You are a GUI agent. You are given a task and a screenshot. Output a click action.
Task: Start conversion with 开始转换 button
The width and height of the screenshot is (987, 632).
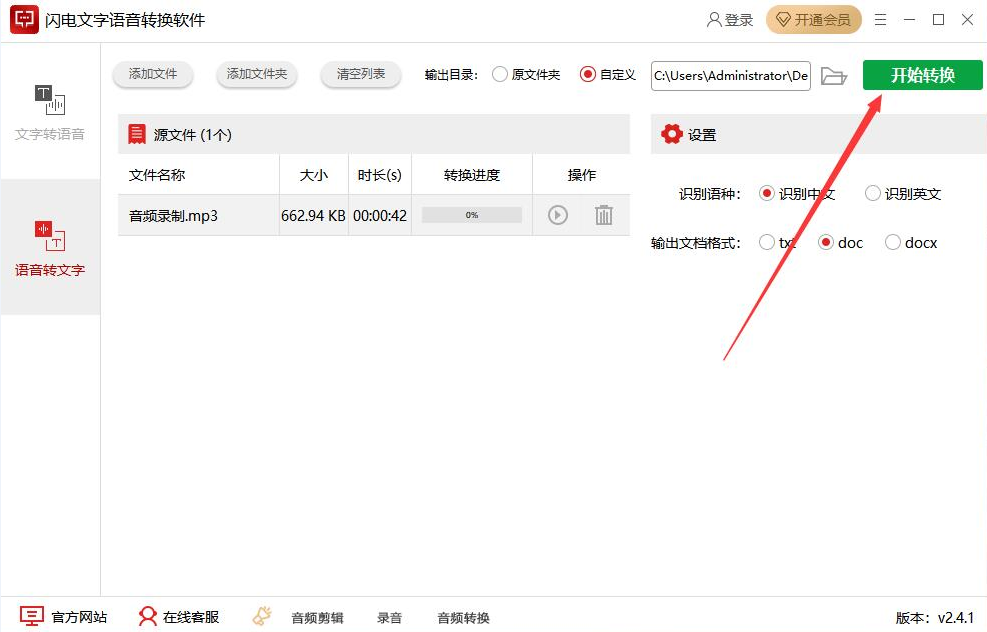(922, 75)
